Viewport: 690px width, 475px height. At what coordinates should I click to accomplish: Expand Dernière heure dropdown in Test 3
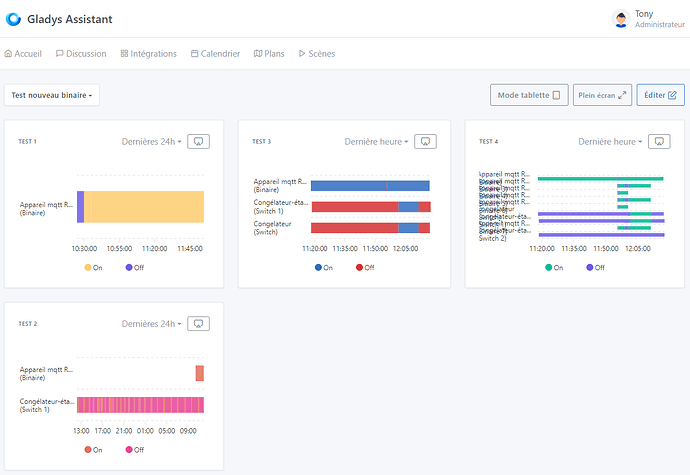pos(376,142)
